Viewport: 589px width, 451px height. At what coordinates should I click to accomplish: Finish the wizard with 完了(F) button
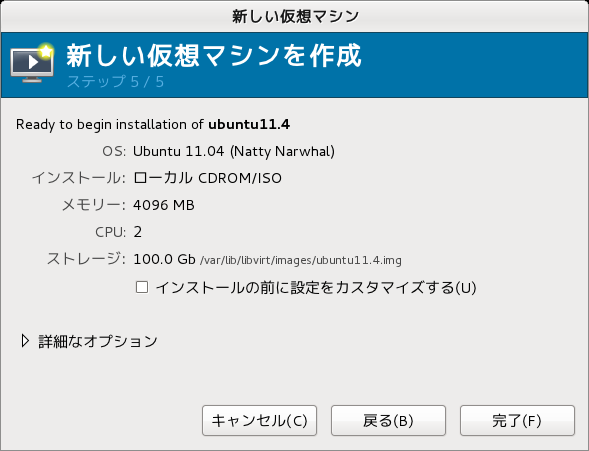[517, 421]
